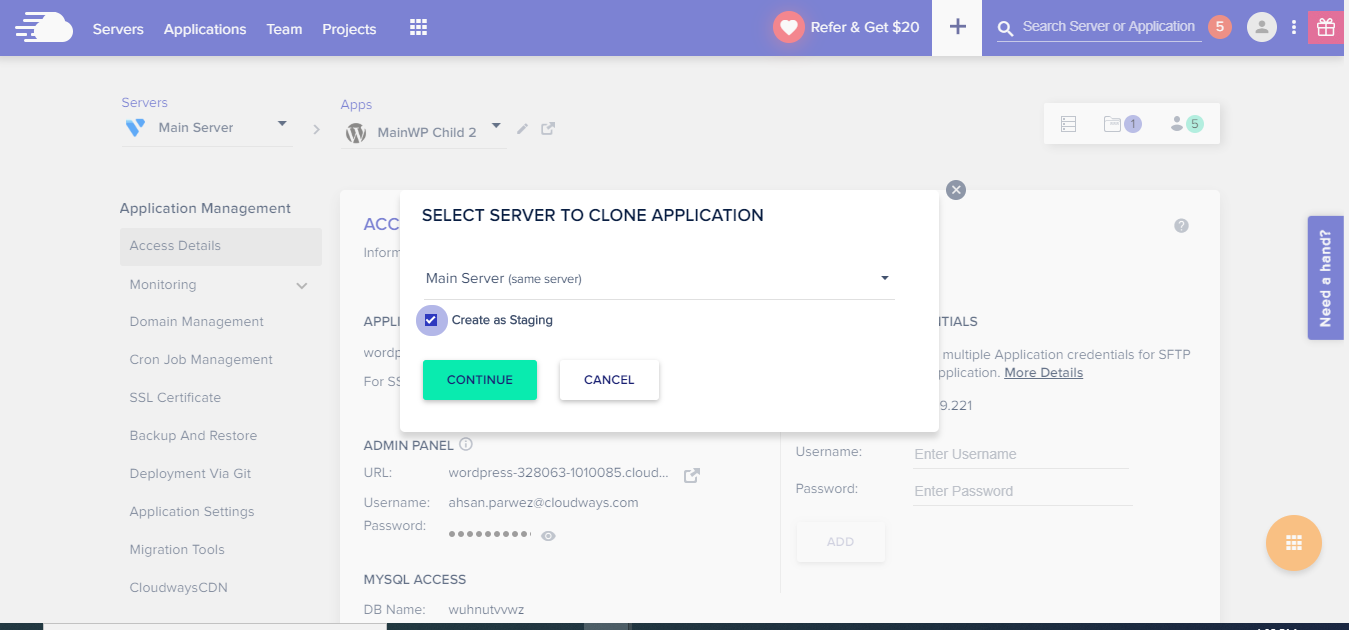Image resolution: width=1349 pixels, height=630 pixels.
Task: Select Access Details in sidebar
Action: pyautogui.click(x=221, y=246)
